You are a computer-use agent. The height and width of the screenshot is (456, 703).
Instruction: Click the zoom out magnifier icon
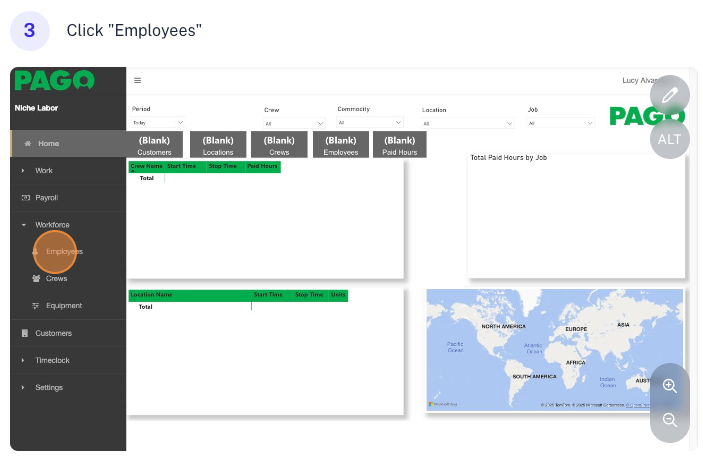point(669,420)
